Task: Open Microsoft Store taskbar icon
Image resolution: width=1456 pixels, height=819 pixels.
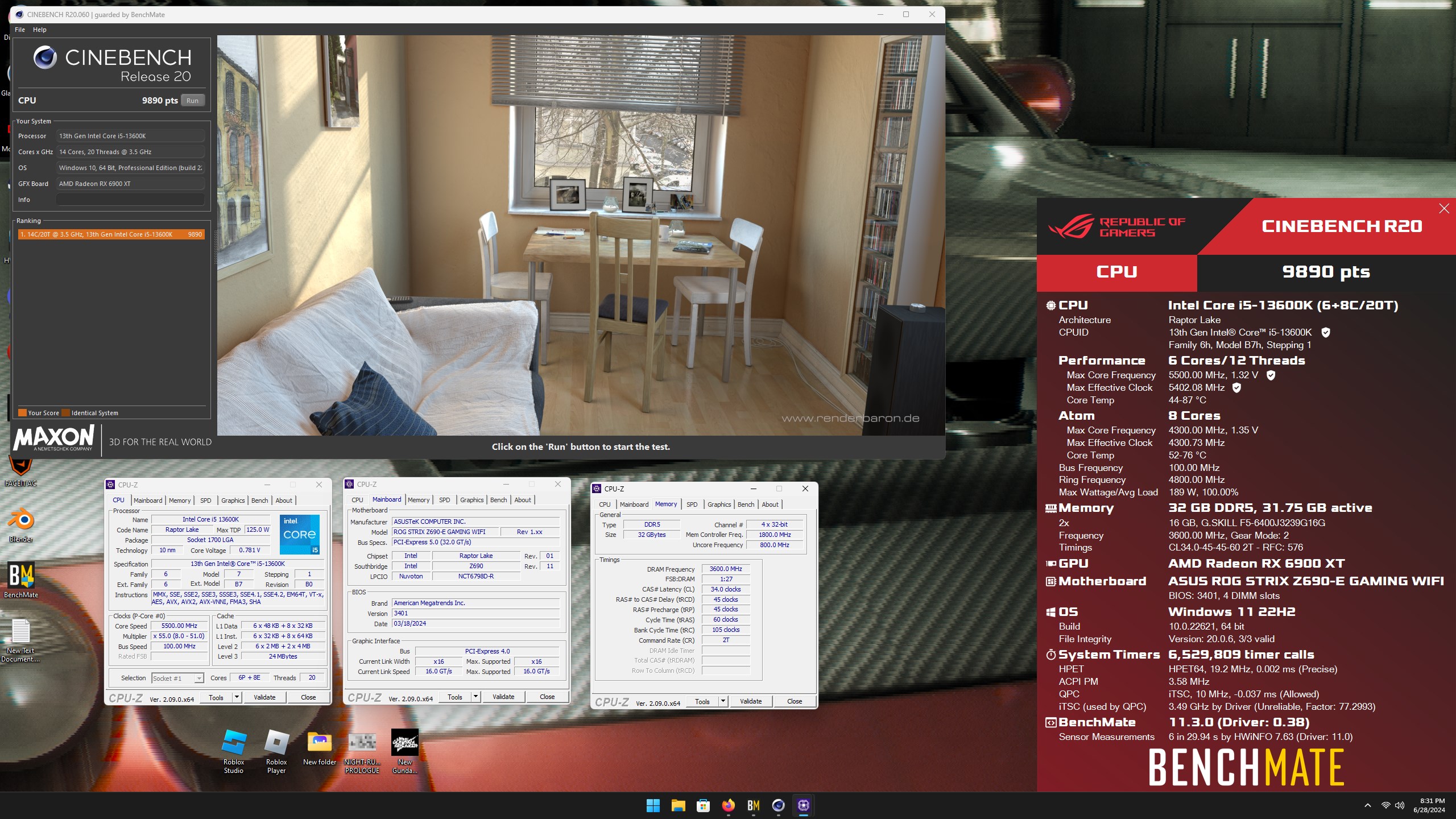Action: pos(703,805)
